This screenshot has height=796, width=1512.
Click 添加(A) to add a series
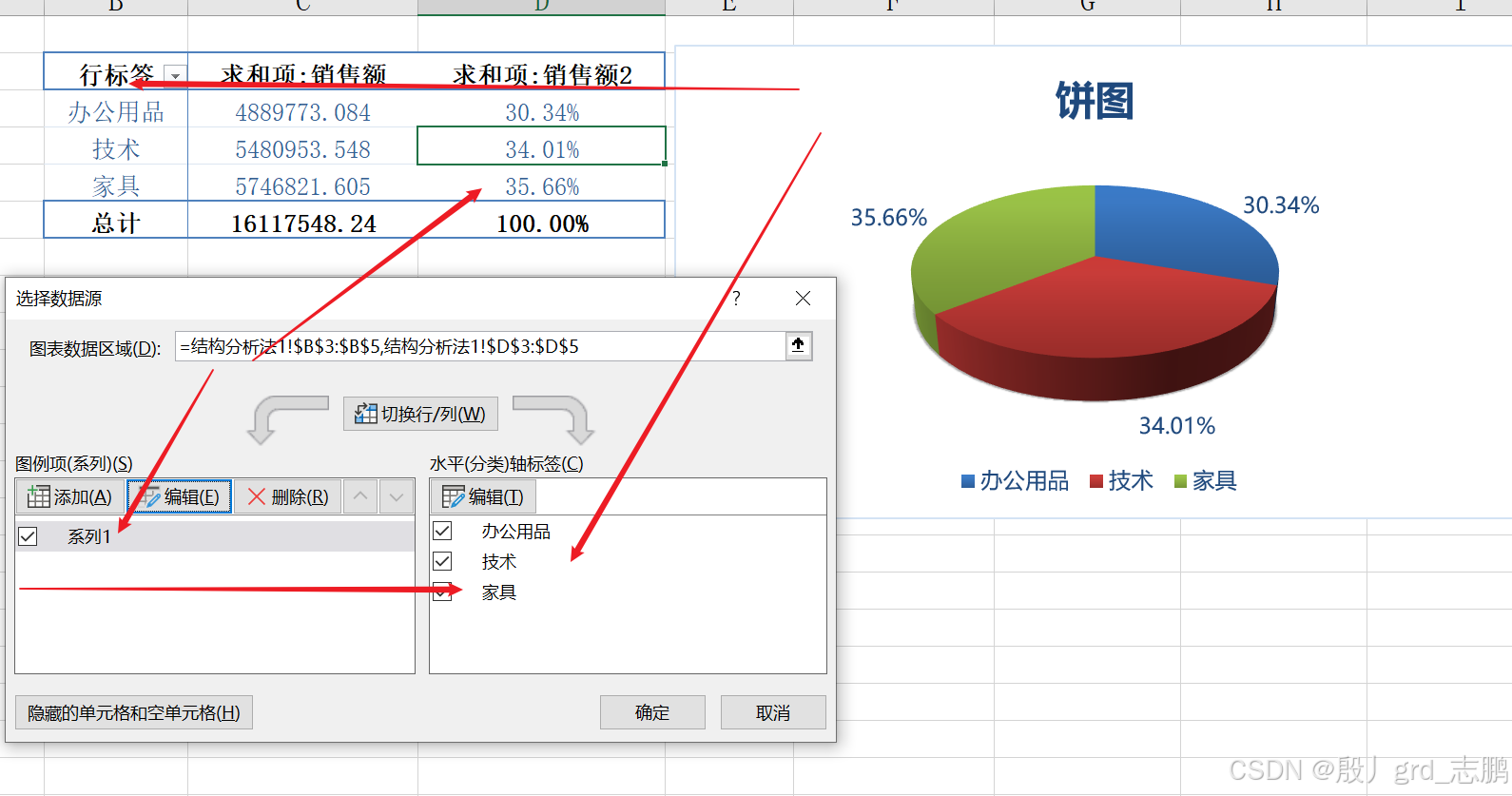tap(70, 496)
